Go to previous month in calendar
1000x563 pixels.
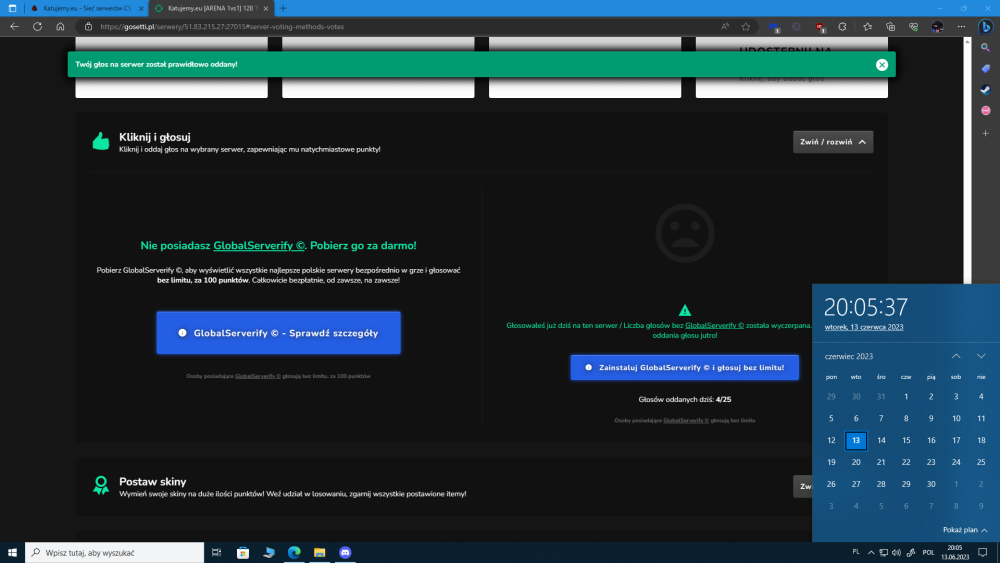955,356
